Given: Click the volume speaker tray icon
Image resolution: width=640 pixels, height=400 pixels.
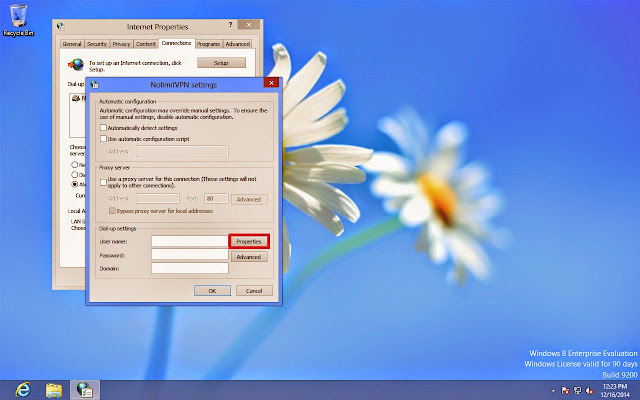Looking at the screenshot, I should [589, 391].
